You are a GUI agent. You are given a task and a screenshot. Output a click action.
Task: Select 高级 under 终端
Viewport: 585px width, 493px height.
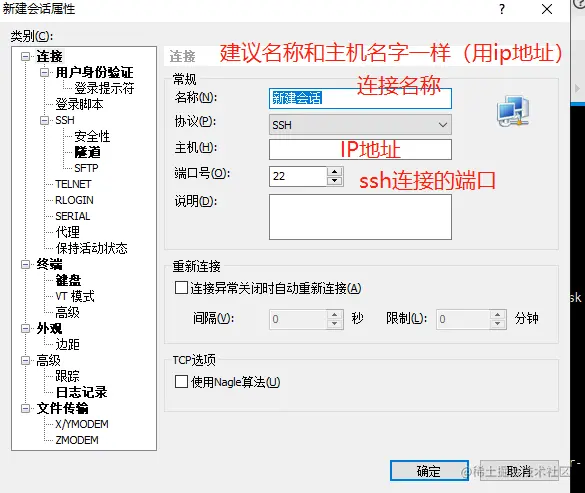pos(68,312)
